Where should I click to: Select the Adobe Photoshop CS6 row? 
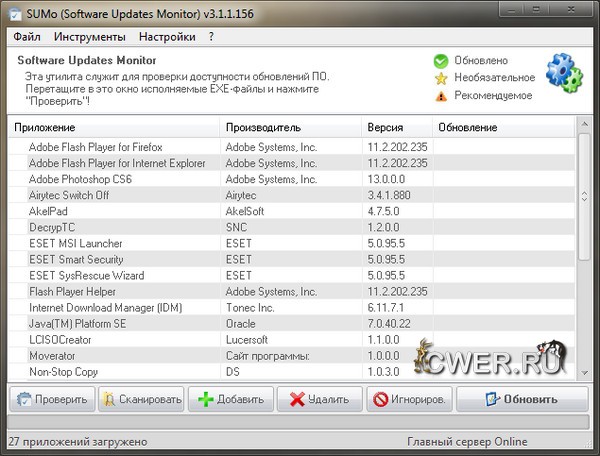[81, 179]
